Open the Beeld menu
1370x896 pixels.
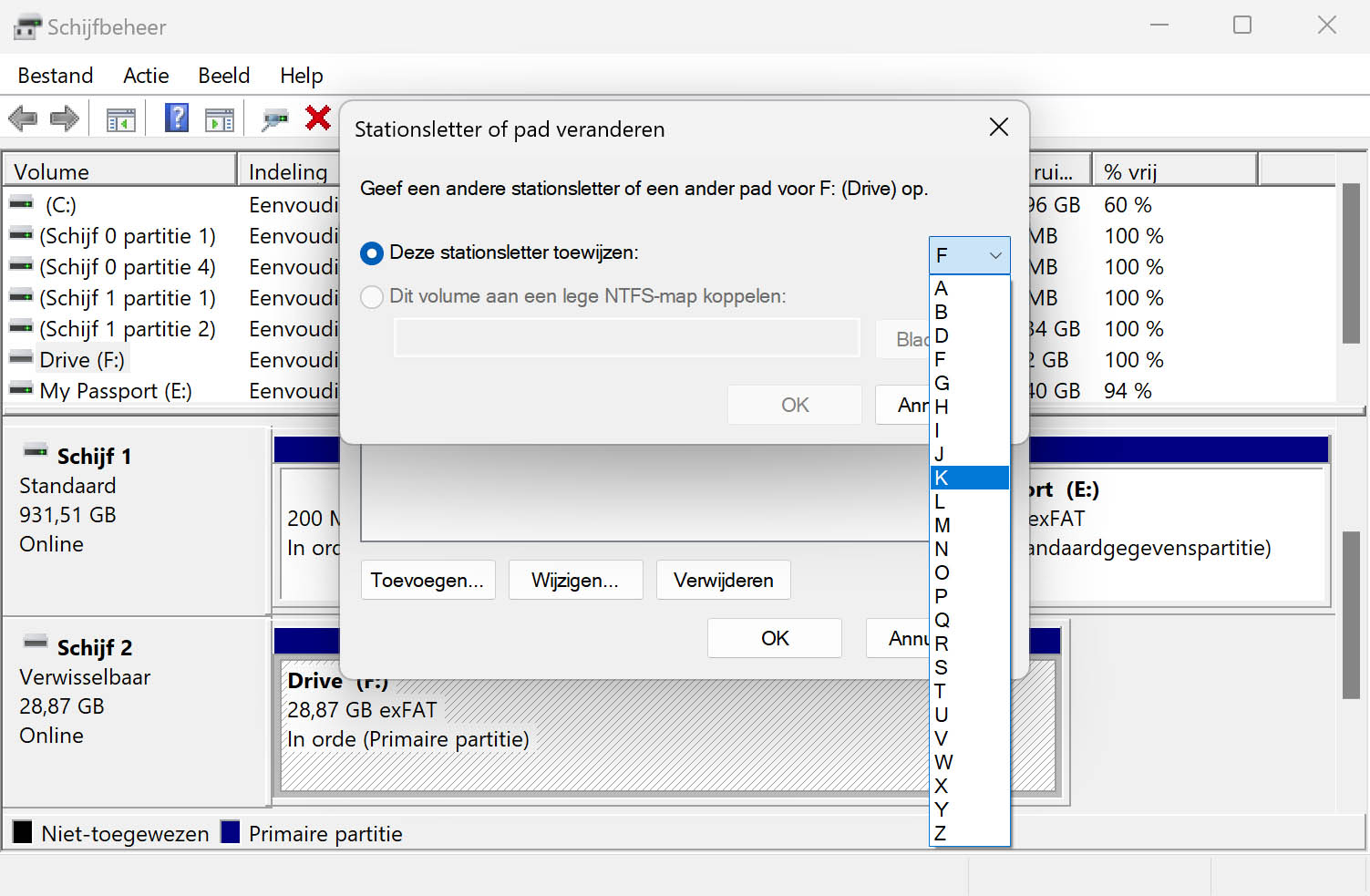[223, 76]
